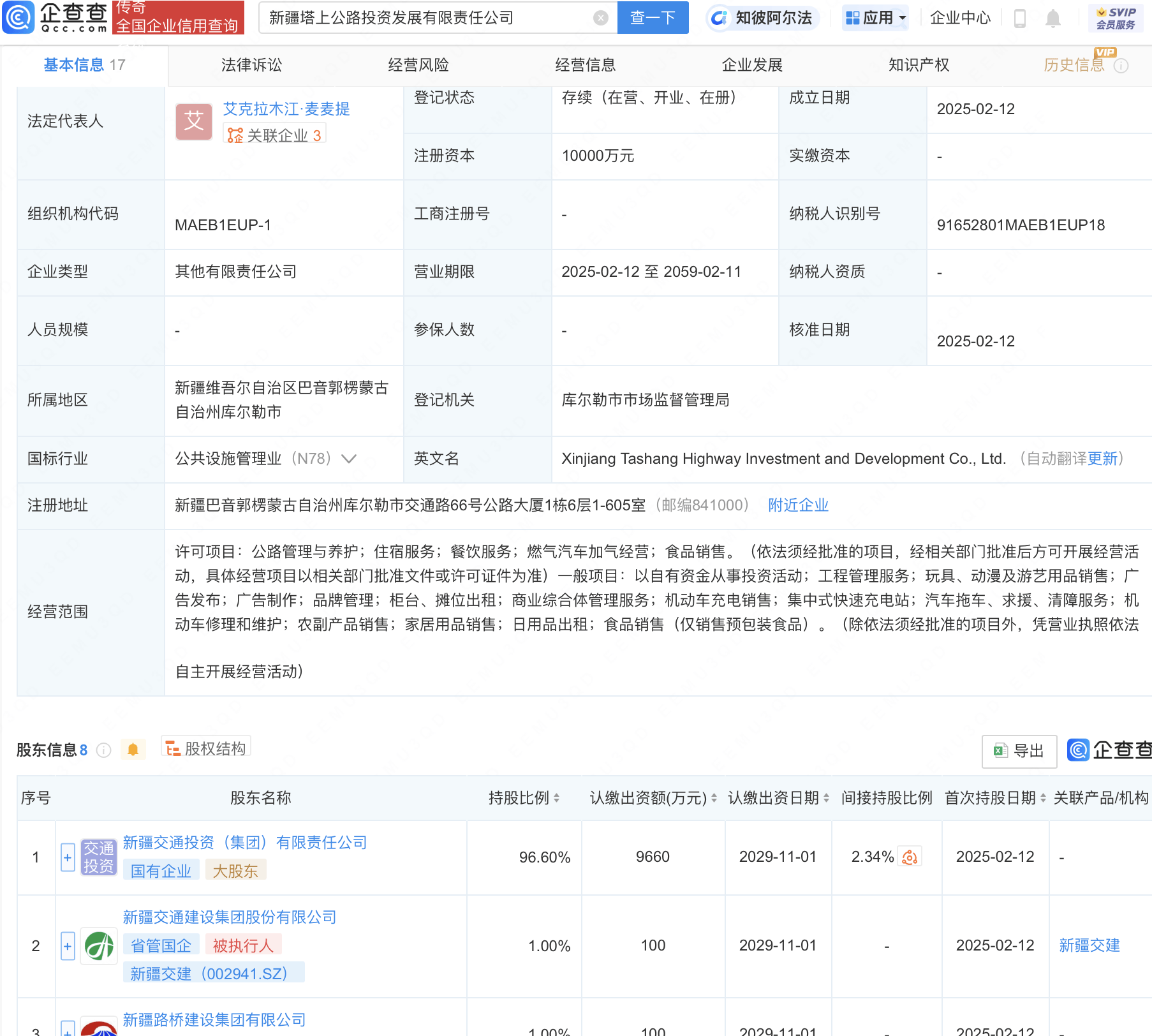Switch to 经营风险 tab
The height and width of the screenshot is (1036, 1152).
click(x=418, y=65)
